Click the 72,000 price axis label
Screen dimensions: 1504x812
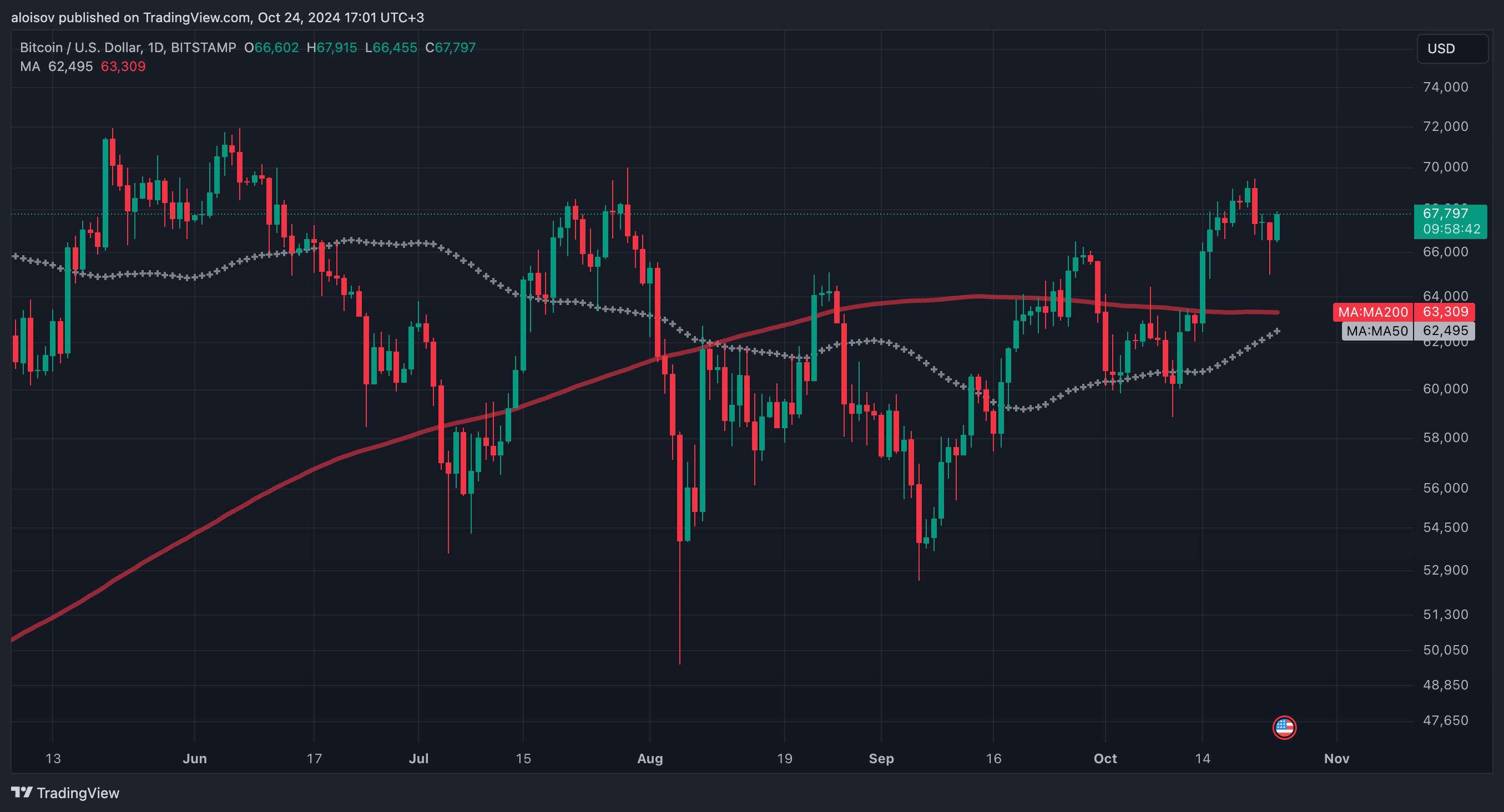tap(1446, 126)
